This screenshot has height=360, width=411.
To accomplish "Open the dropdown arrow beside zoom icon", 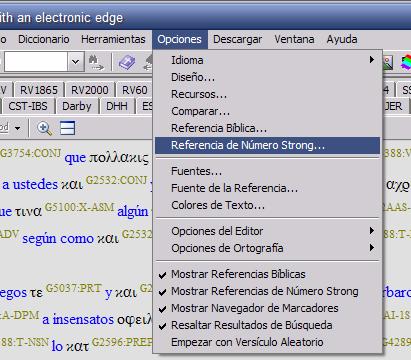I will click(17, 128).
